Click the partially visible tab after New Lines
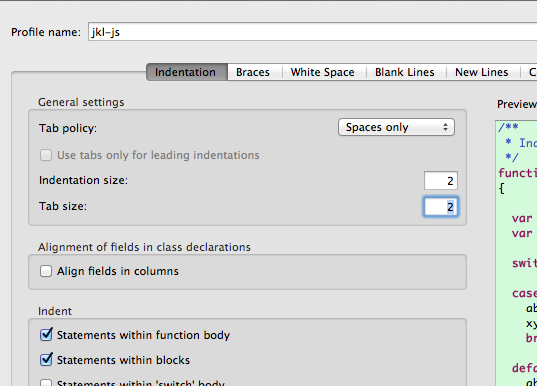 coord(529,72)
